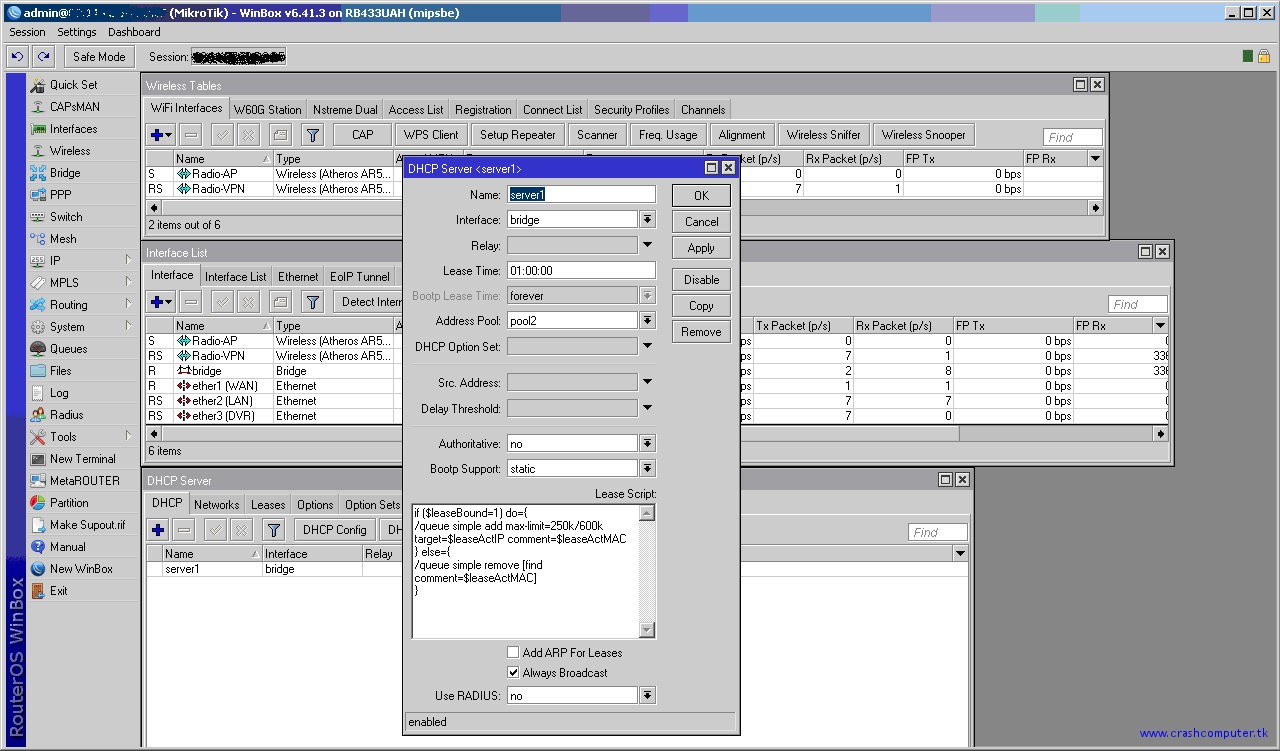Click Copy in DHCP Server dialog
Viewport: 1280px width, 751px height.
coord(701,306)
